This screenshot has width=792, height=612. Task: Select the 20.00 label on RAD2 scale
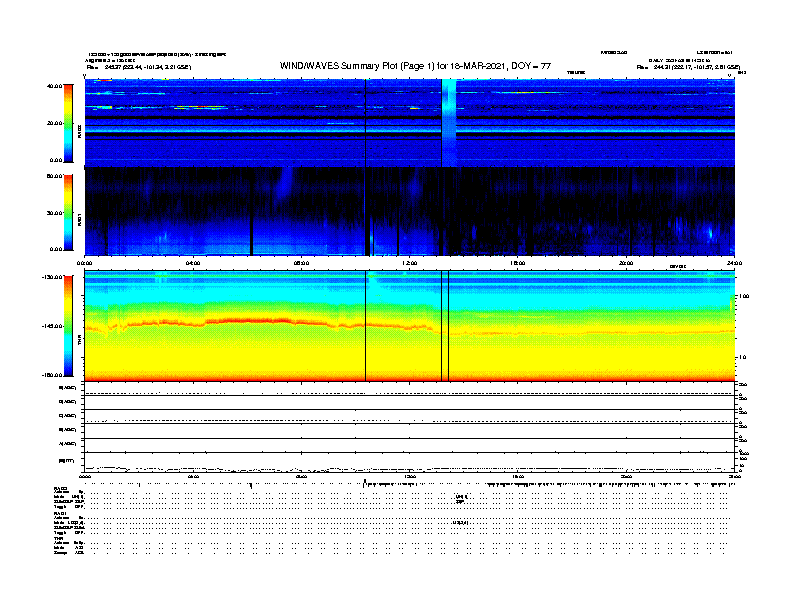[x=54, y=123]
